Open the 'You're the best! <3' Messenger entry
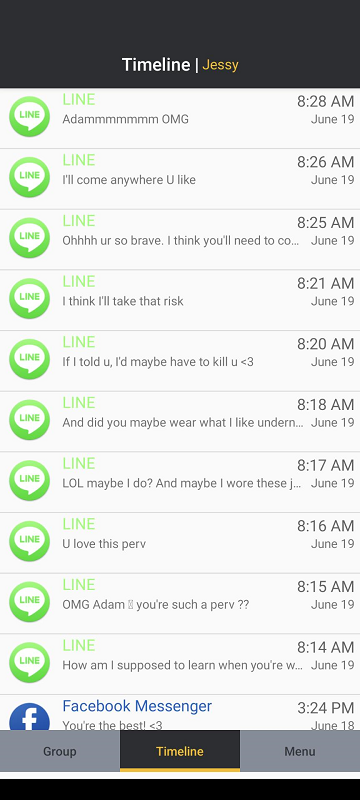The height and width of the screenshot is (800, 360). click(180, 713)
